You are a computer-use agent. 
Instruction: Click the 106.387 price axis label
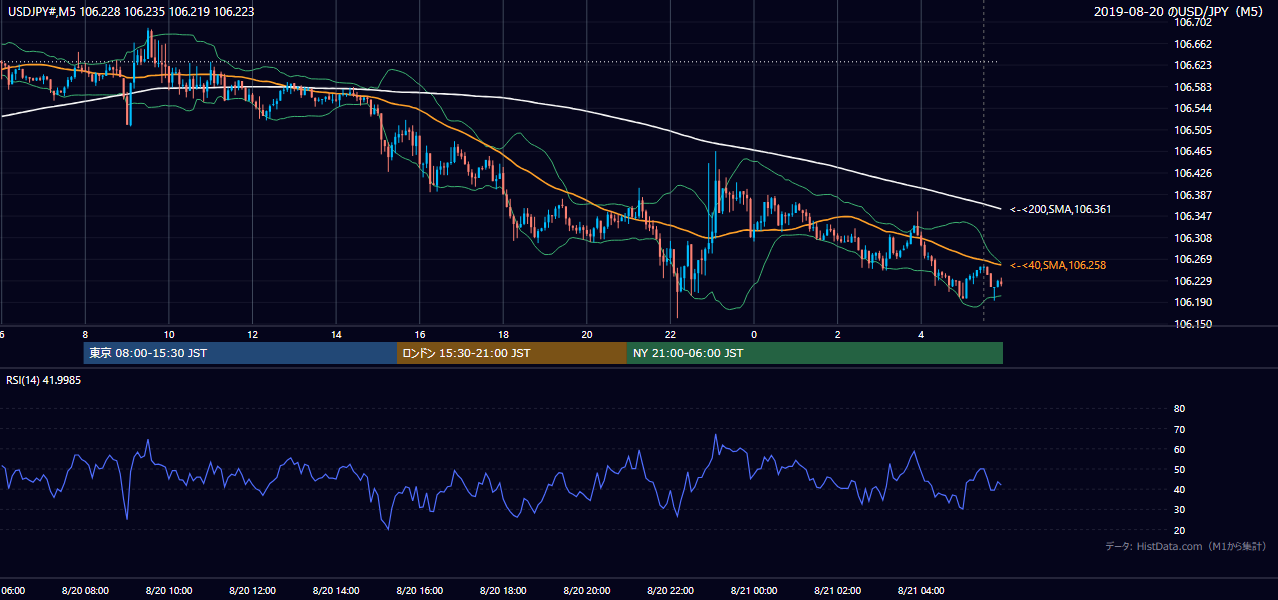[1193, 195]
